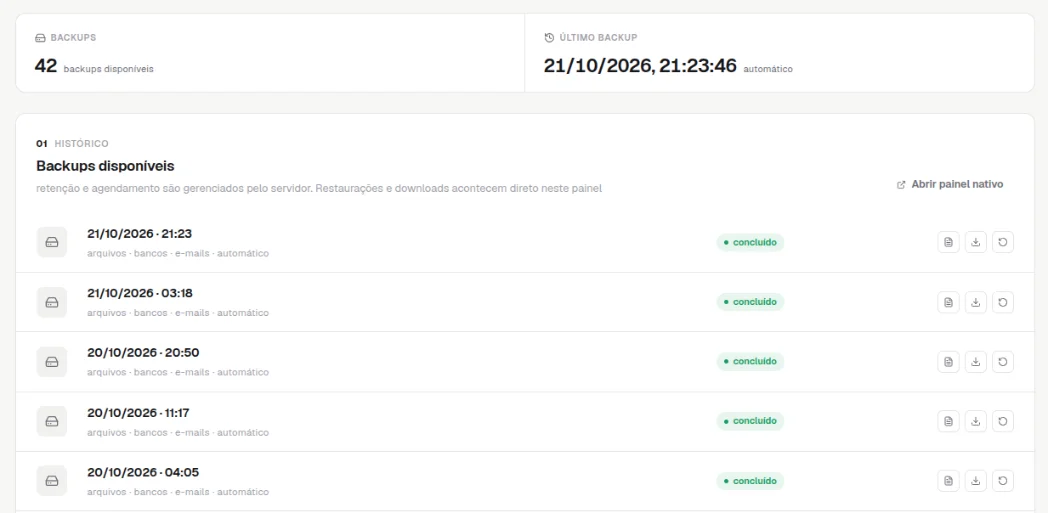Image resolution: width=1048 pixels, height=513 pixels.
Task: Click last backup timestamp 21/10/2026, 21:23:46
Action: 640,65
